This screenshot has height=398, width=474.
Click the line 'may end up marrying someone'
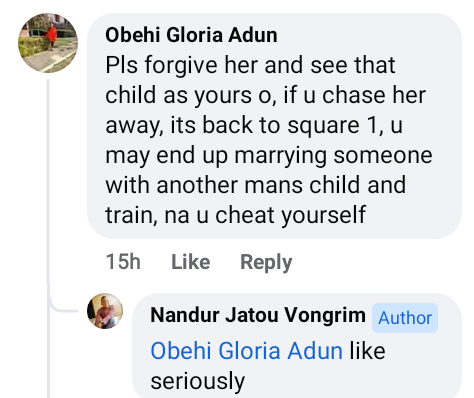coord(269,155)
